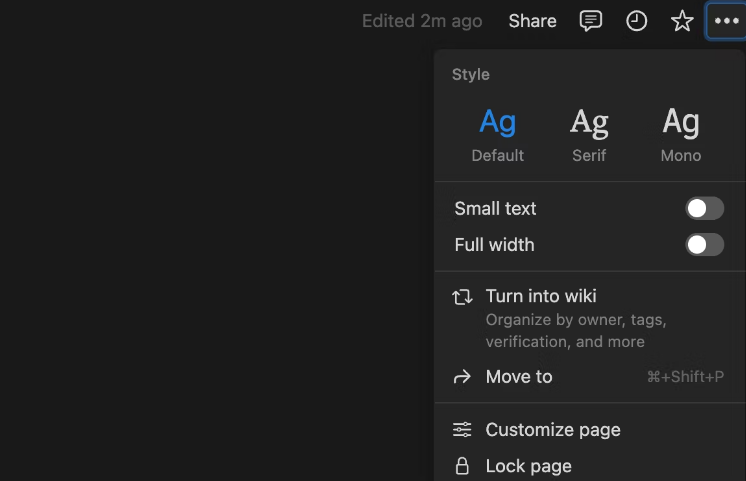The image size is (746, 481).
Task: Click the Turn into wiki arrows icon
Action: click(462, 297)
